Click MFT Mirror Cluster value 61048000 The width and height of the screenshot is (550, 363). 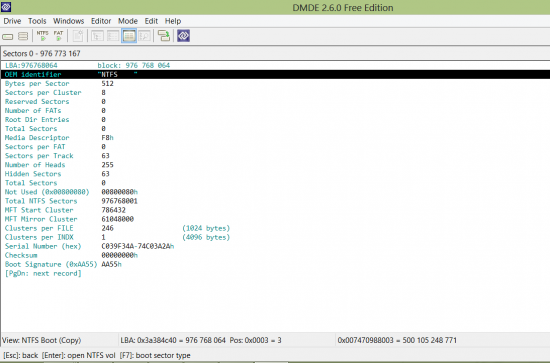pyautogui.click(x=118, y=219)
